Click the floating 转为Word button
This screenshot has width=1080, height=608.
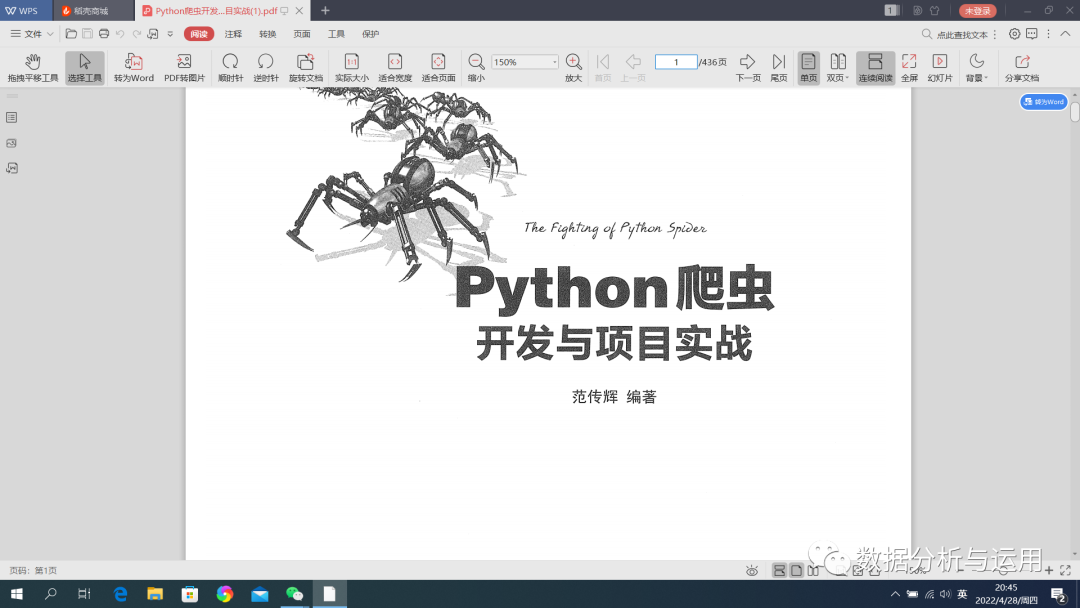click(1043, 102)
